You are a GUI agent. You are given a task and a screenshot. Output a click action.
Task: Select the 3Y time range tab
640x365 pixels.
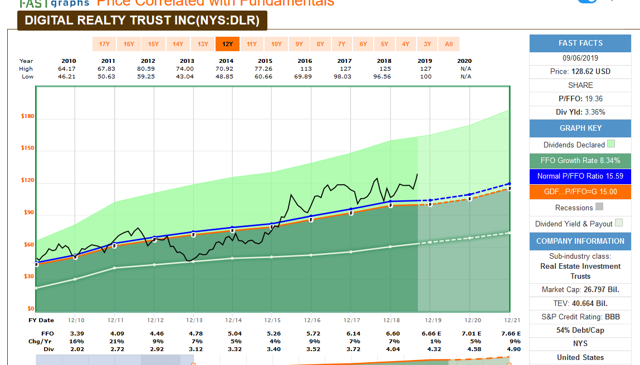(427, 44)
